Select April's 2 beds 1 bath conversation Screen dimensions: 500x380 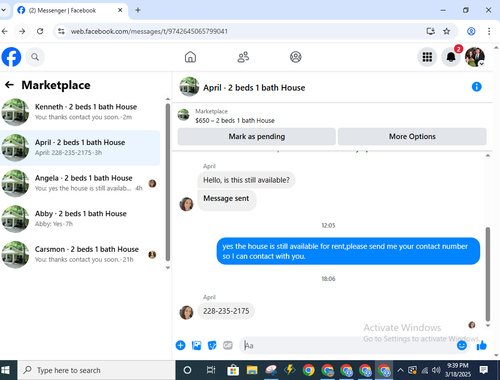80,148
